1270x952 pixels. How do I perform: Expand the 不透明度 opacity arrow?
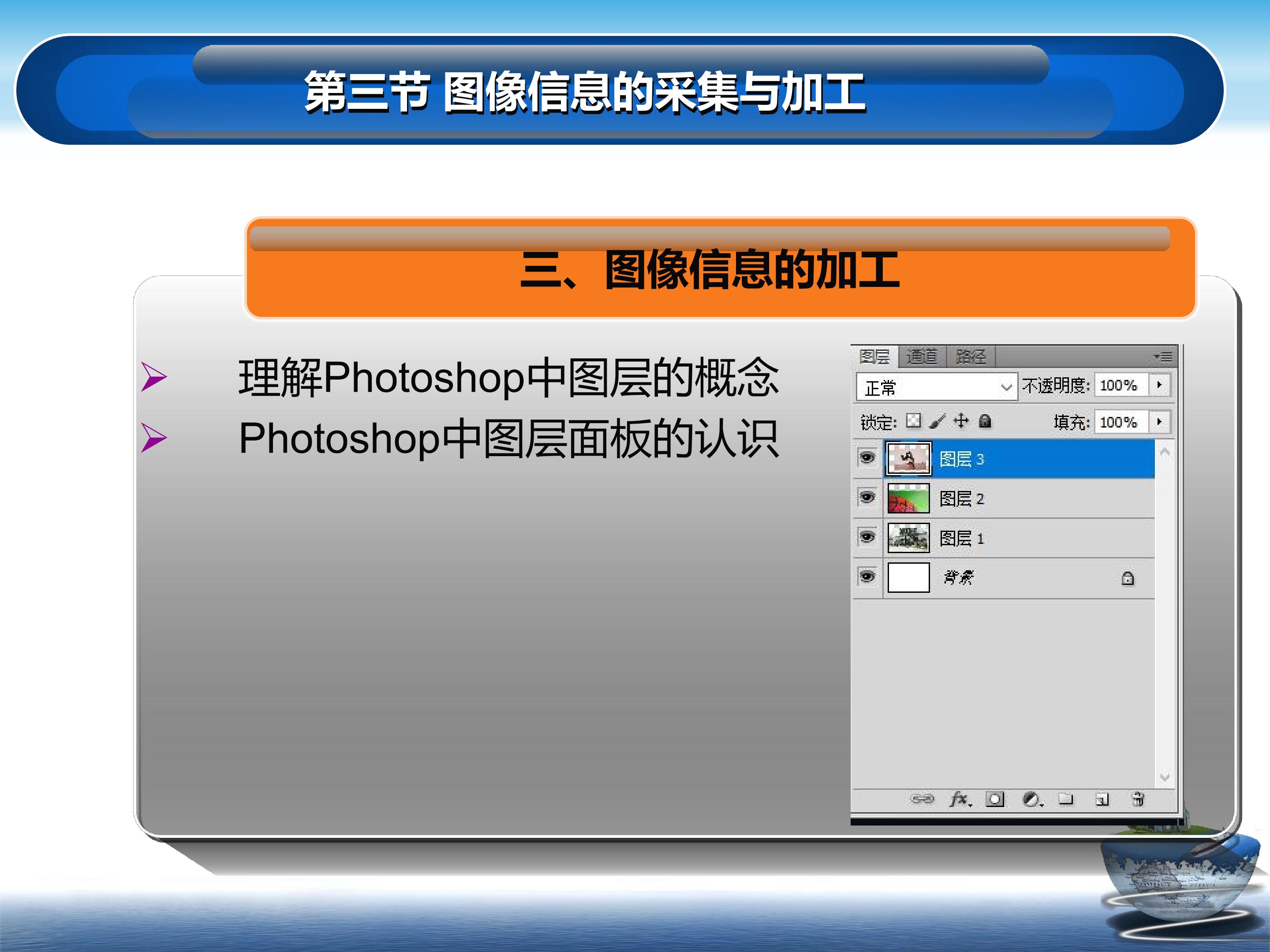[1159, 384]
